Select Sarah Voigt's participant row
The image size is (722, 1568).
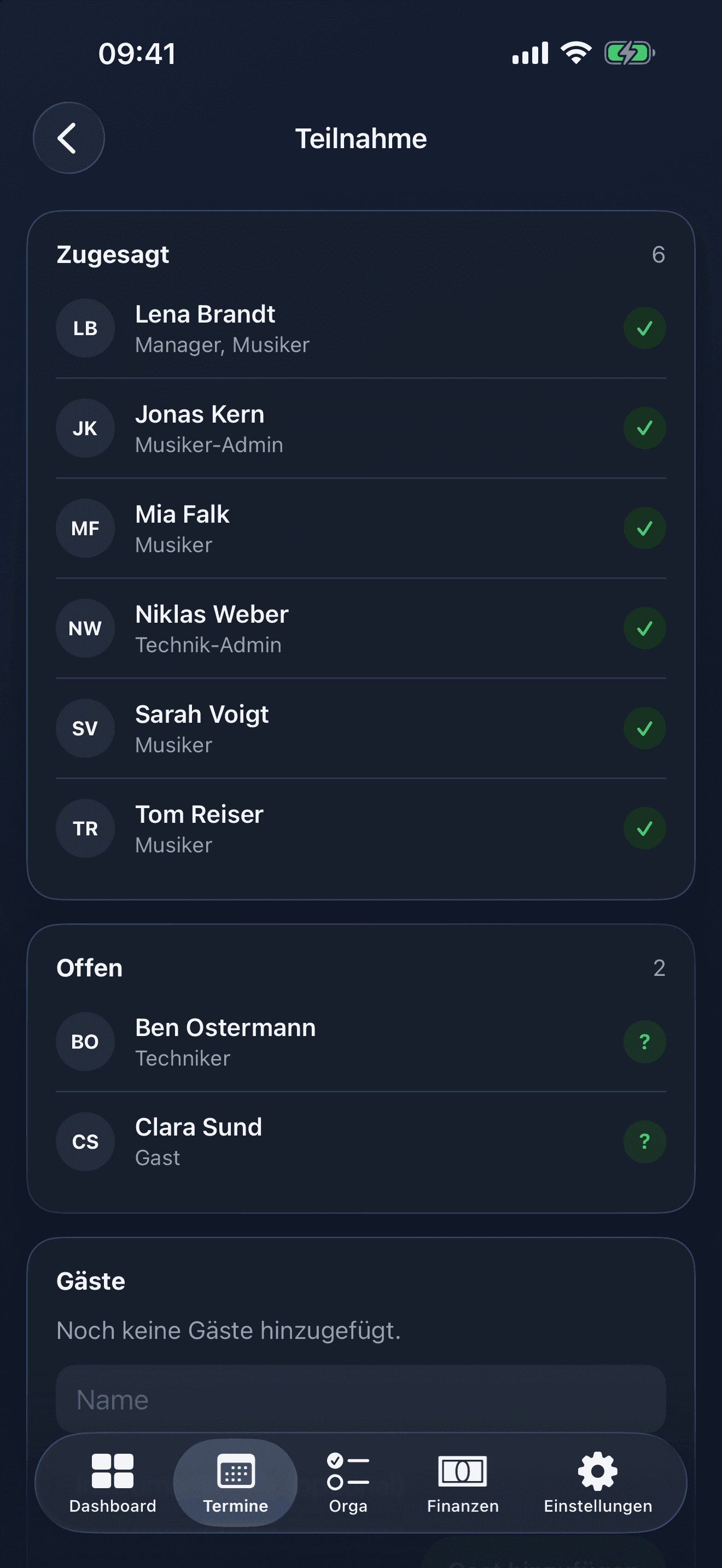361,729
